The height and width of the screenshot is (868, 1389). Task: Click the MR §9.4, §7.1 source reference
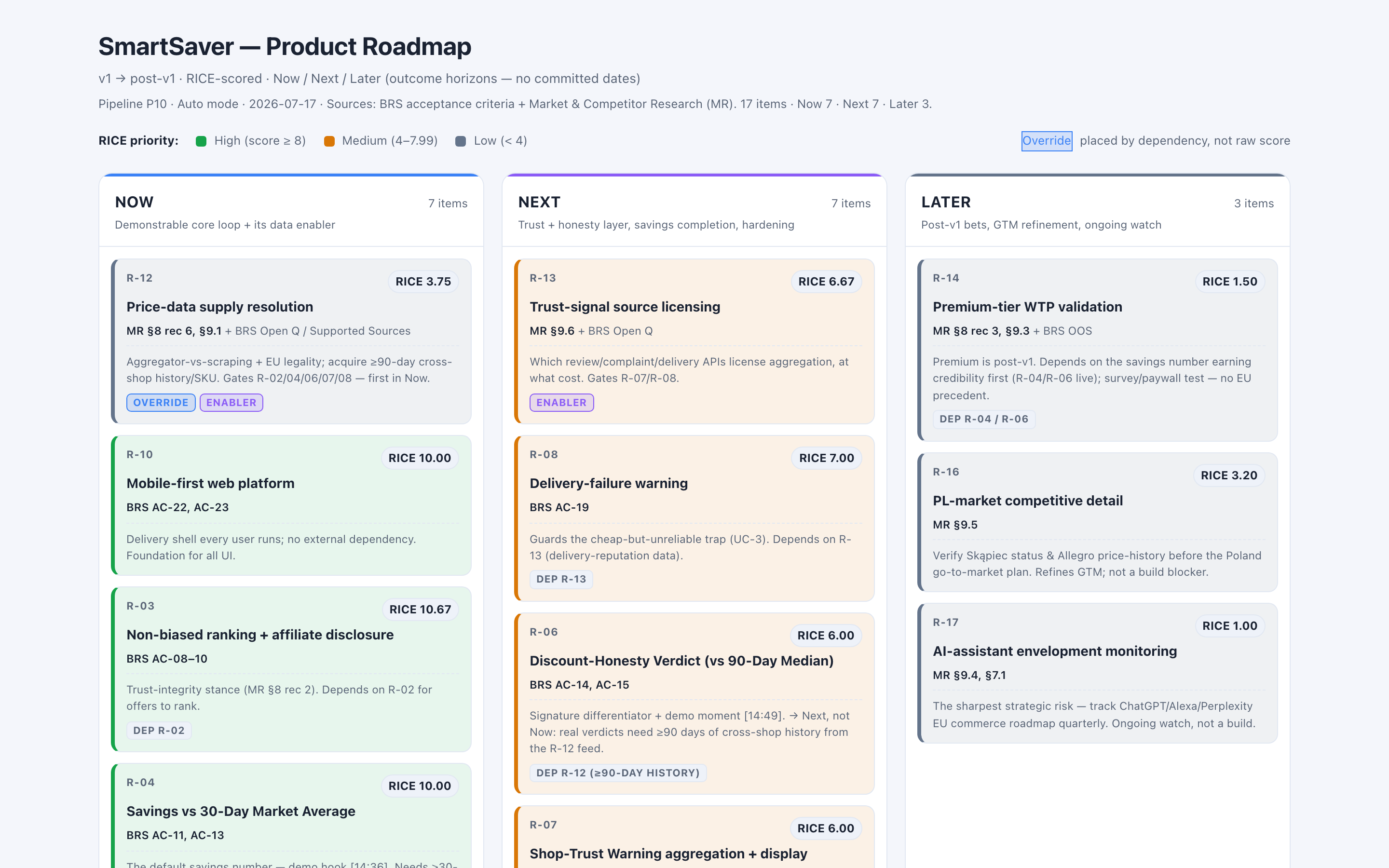(x=969, y=675)
